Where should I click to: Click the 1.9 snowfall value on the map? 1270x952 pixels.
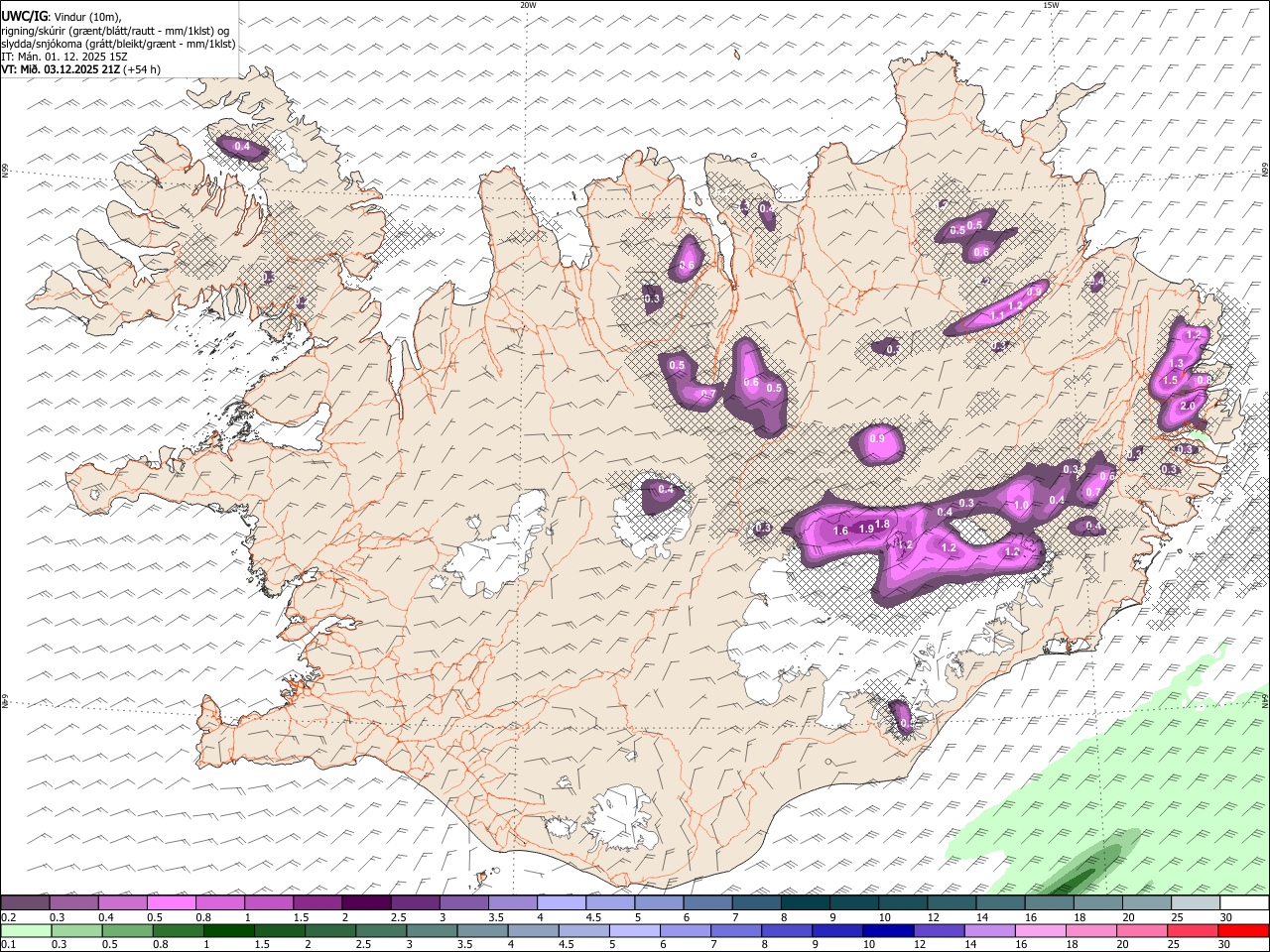(x=866, y=529)
